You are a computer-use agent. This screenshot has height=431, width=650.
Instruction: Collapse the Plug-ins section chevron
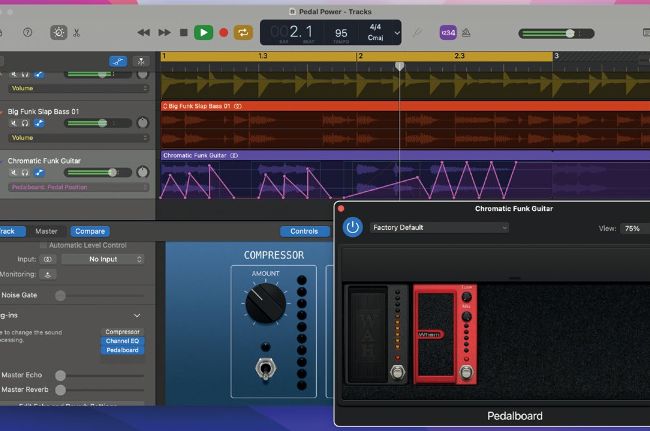tap(137, 315)
